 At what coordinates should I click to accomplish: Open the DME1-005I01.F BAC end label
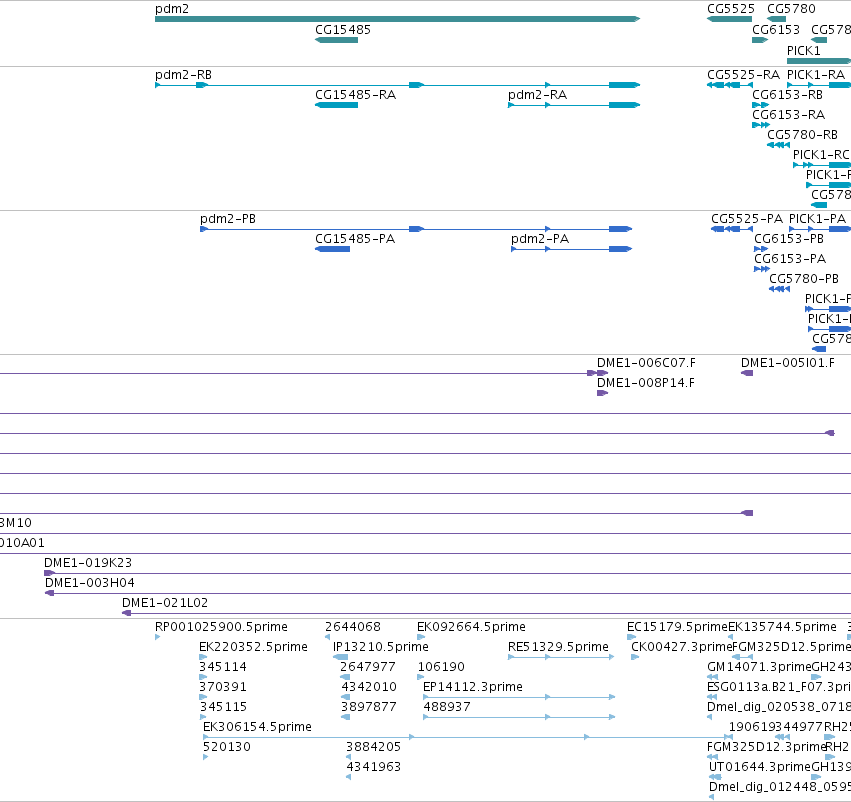pos(788,363)
